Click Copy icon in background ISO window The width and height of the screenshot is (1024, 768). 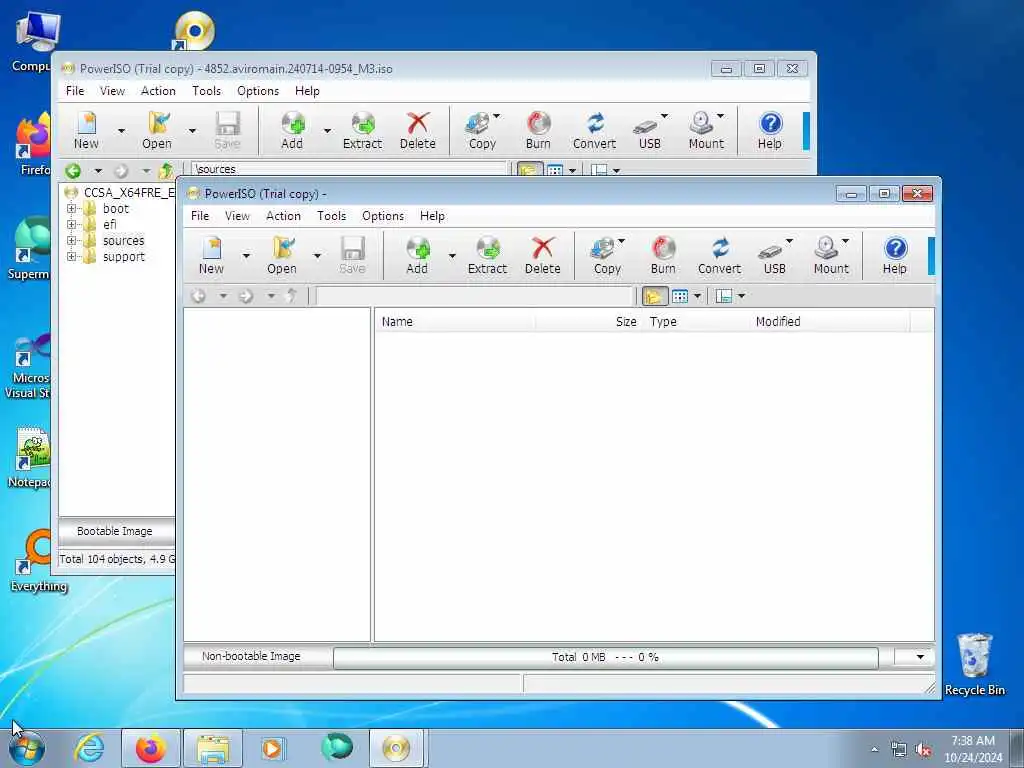pos(483,131)
